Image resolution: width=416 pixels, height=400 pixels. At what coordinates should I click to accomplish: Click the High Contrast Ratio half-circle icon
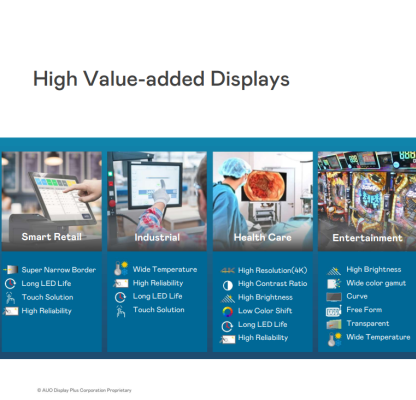pos(228,285)
